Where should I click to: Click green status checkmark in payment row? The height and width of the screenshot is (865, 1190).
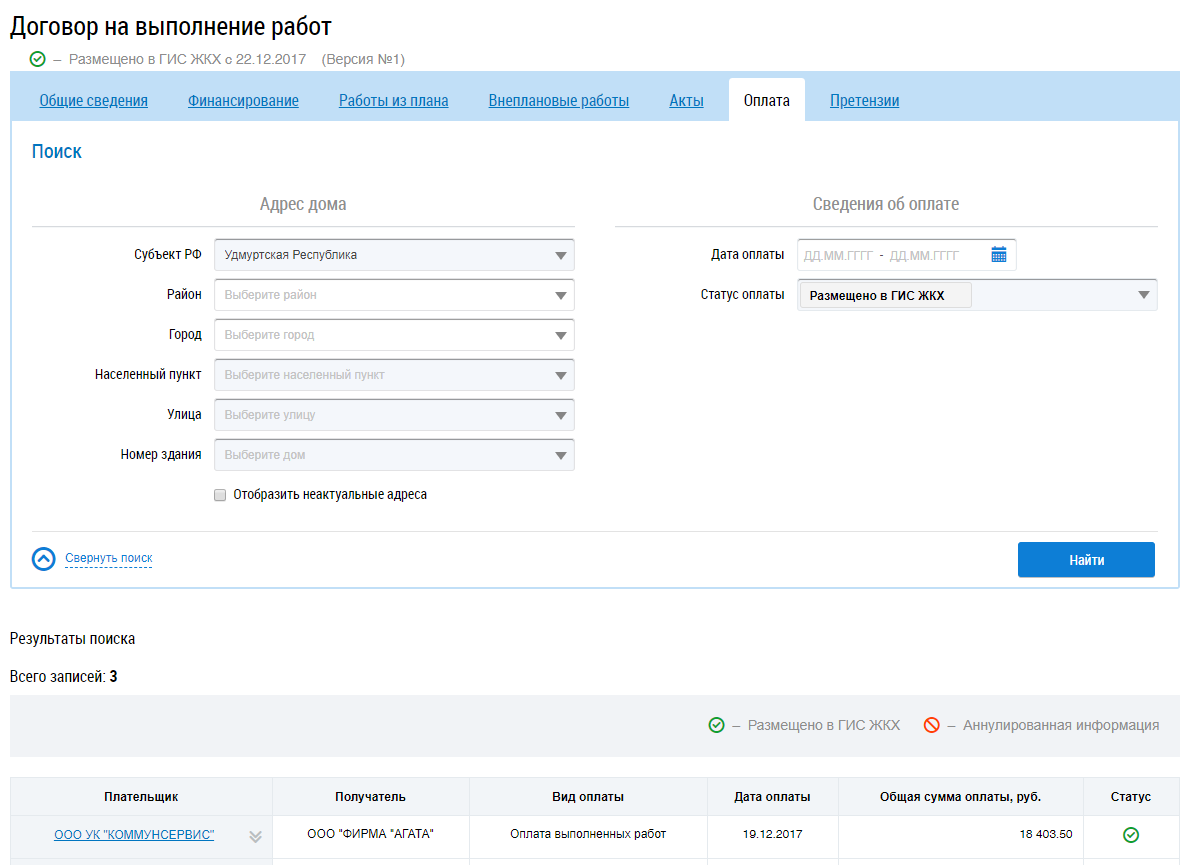pyautogui.click(x=1131, y=835)
